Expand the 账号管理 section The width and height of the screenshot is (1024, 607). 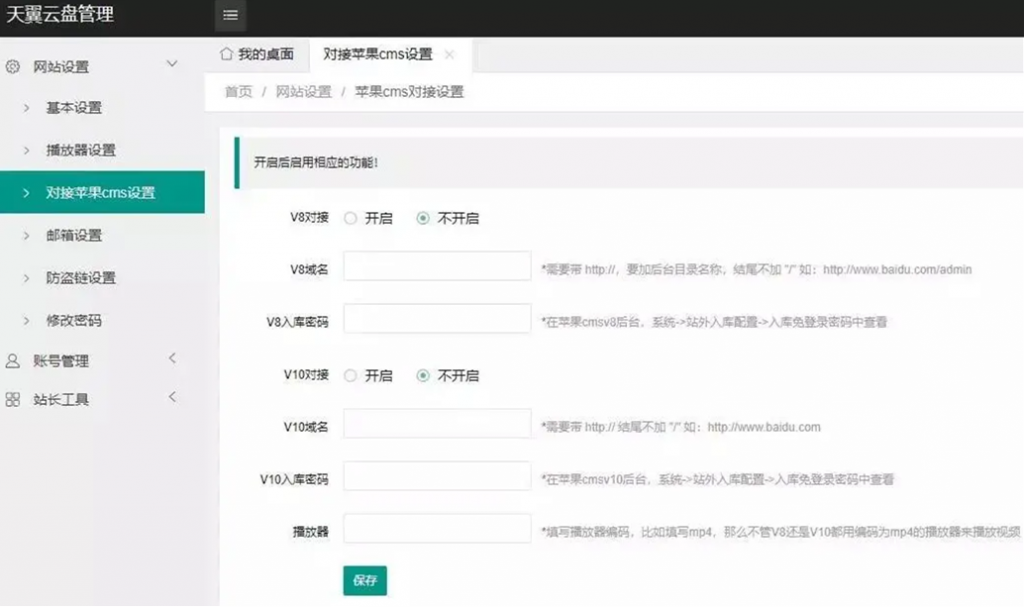click(172, 359)
